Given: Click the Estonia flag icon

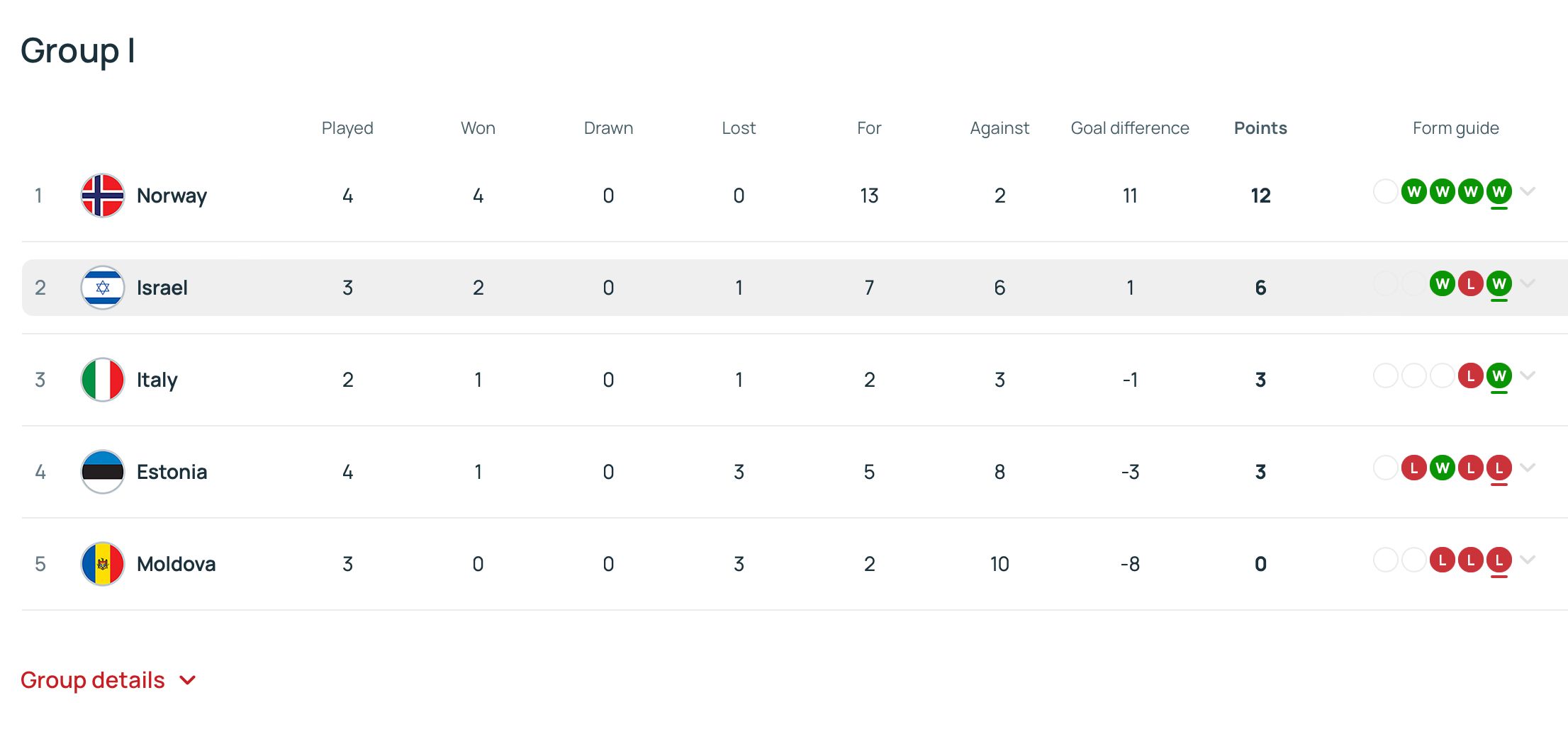Looking at the screenshot, I should point(103,472).
